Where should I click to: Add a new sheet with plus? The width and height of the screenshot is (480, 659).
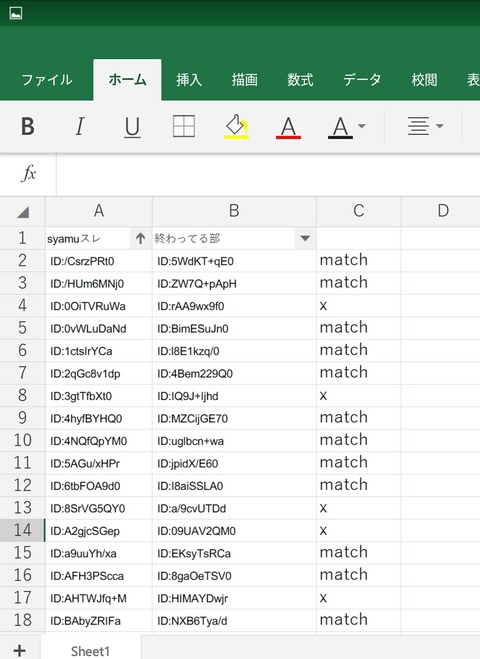click(x=19, y=651)
